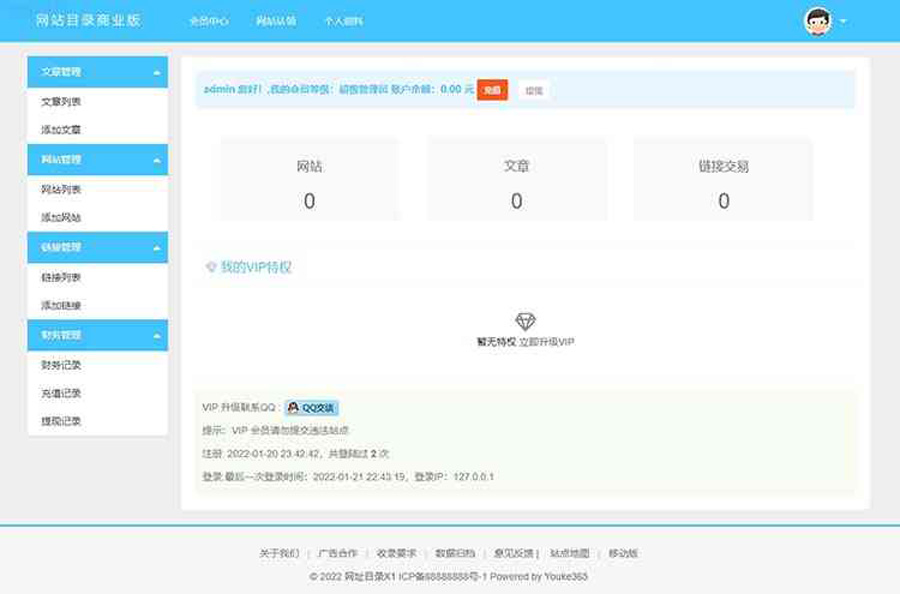Click the 网站目录商业版 site logo
The image size is (900, 594).
tap(88, 20)
